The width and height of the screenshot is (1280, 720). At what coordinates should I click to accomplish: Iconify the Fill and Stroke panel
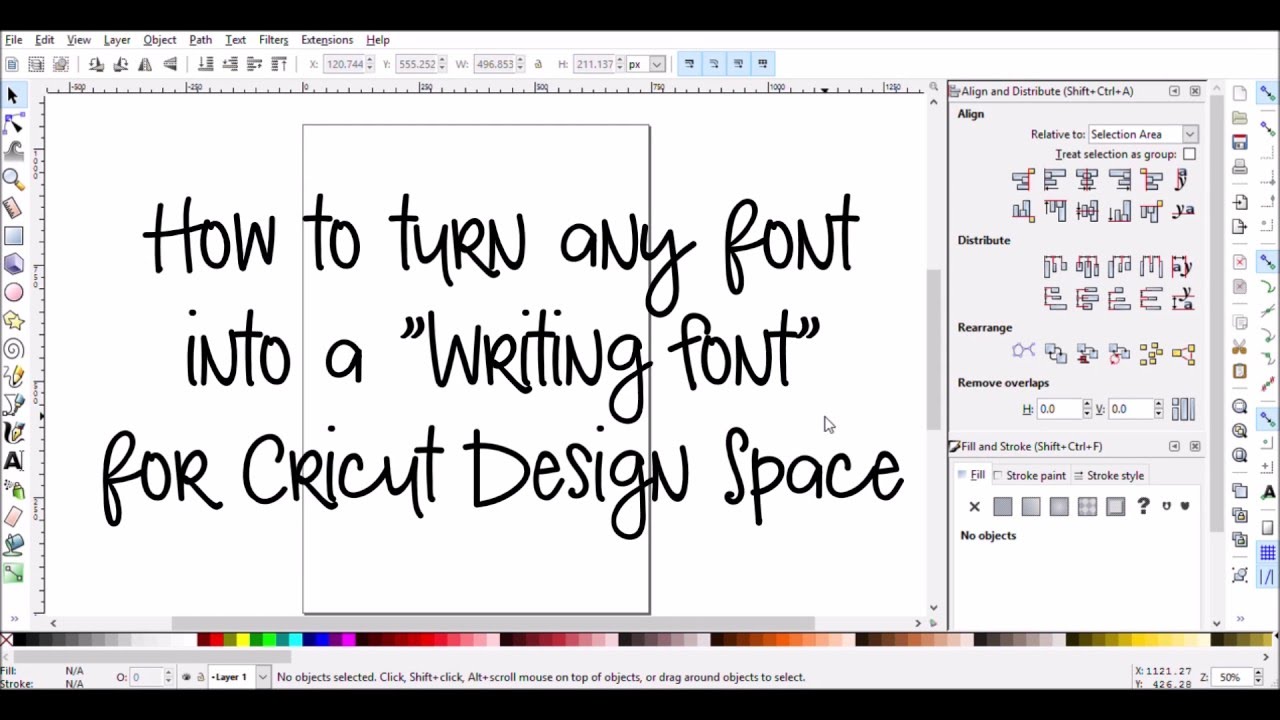pyautogui.click(x=1174, y=446)
